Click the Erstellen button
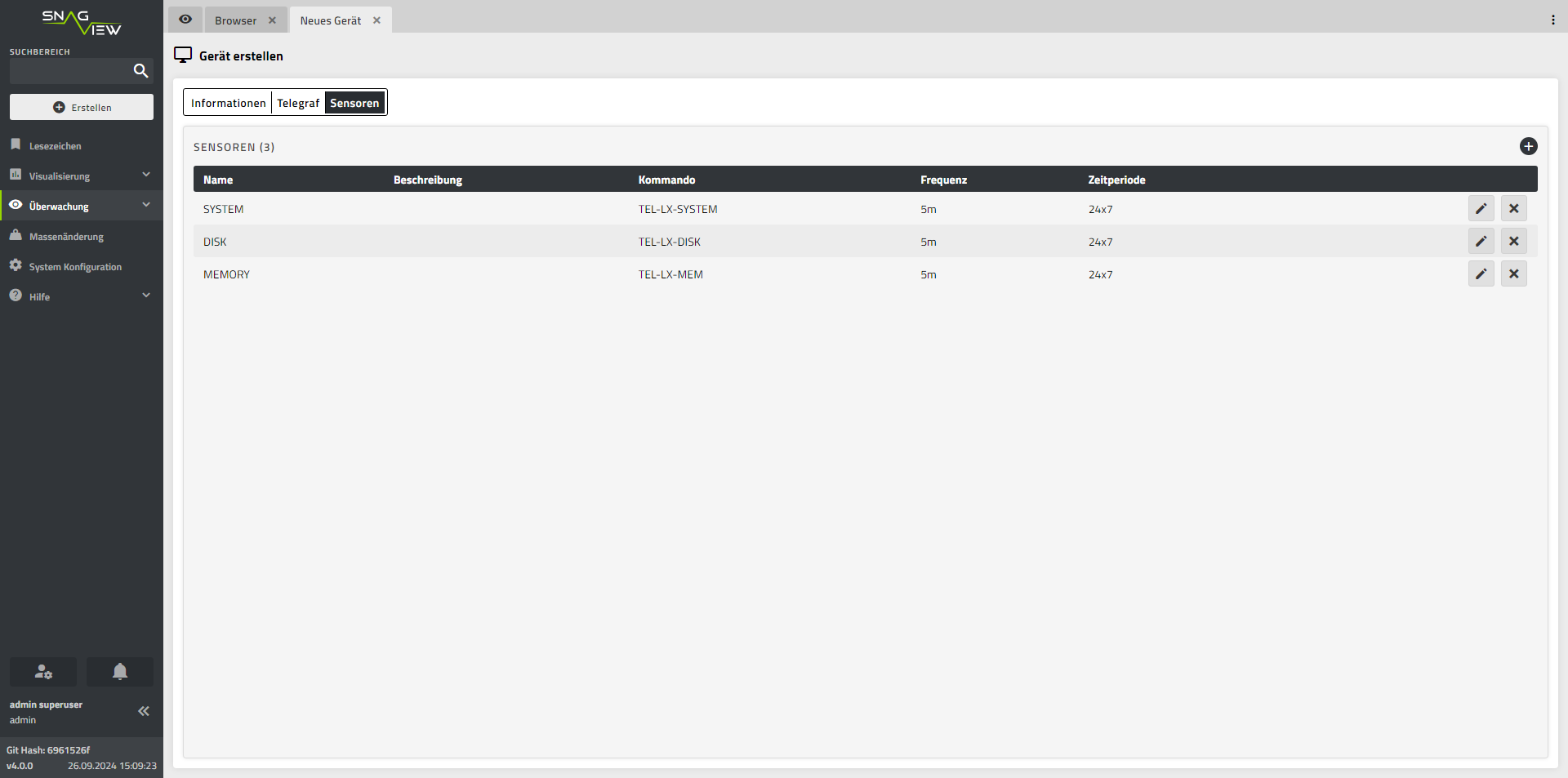This screenshot has height=778, width=1568. tap(82, 107)
